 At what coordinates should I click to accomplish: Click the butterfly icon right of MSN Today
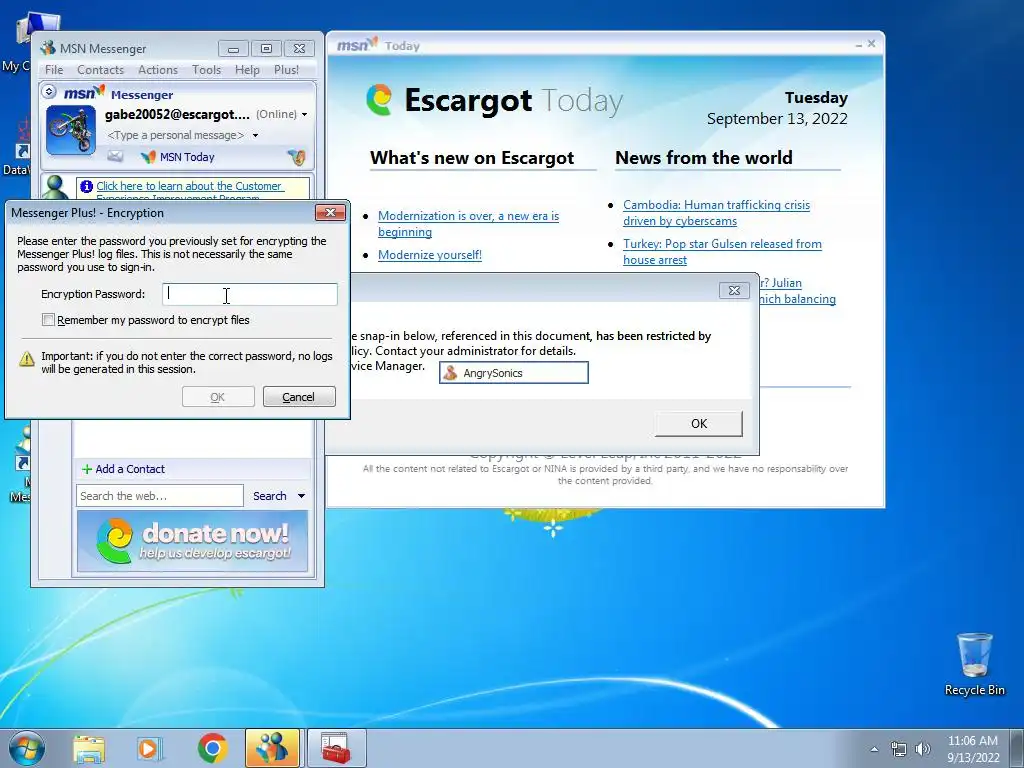(x=296, y=157)
